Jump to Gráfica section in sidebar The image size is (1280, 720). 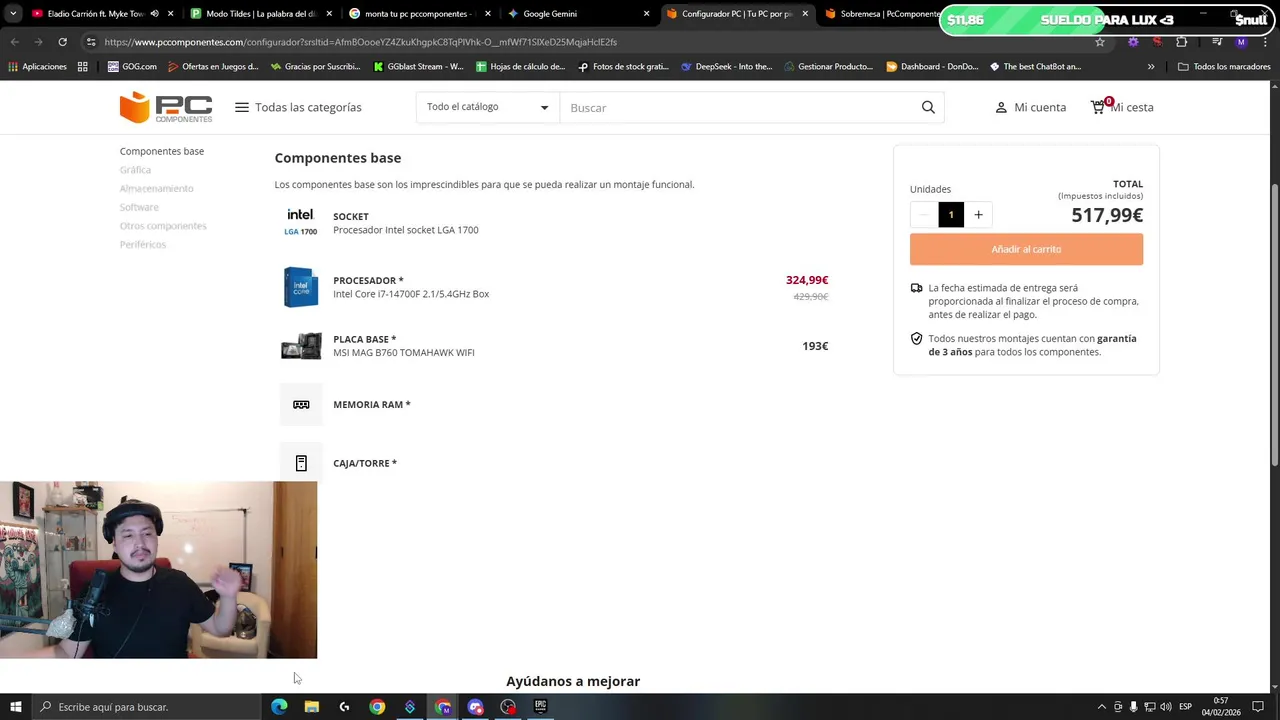click(135, 170)
